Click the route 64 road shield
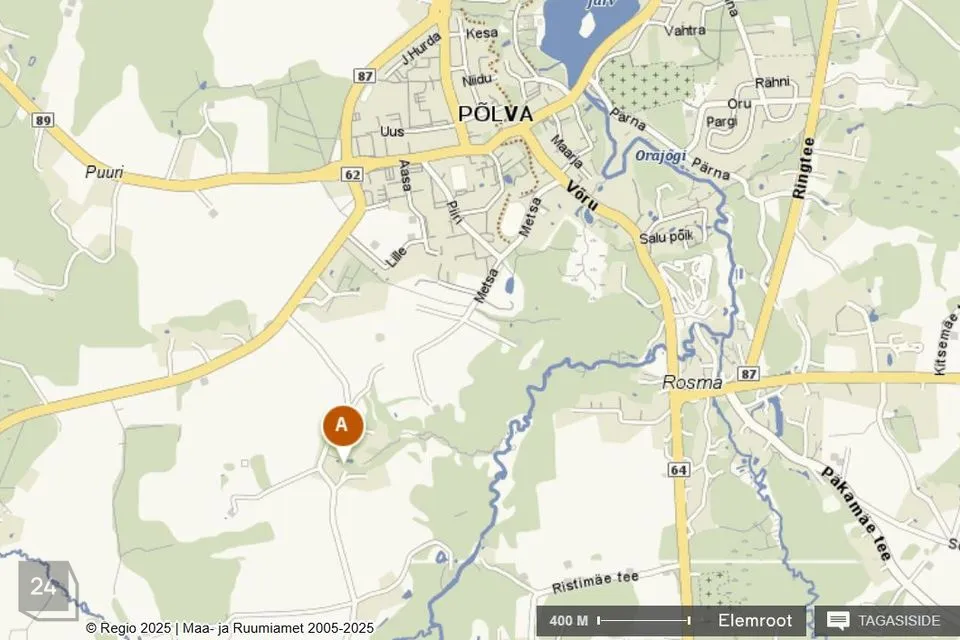Image resolution: width=960 pixels, height=640 pixels. point(678,470)
